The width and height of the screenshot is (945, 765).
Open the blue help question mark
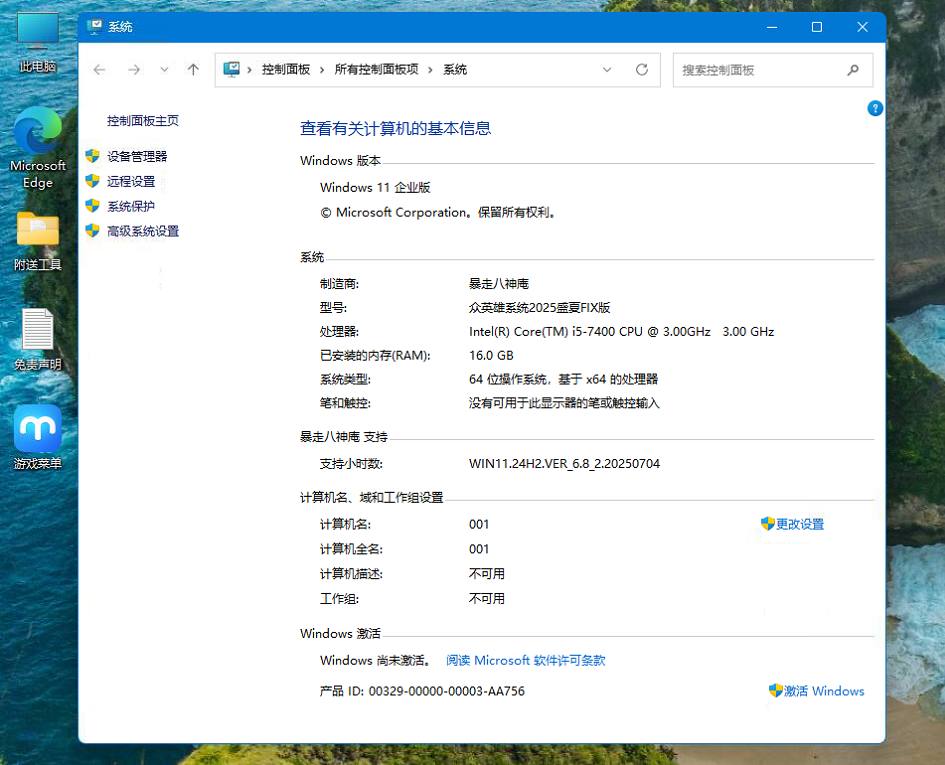point(875,109)
